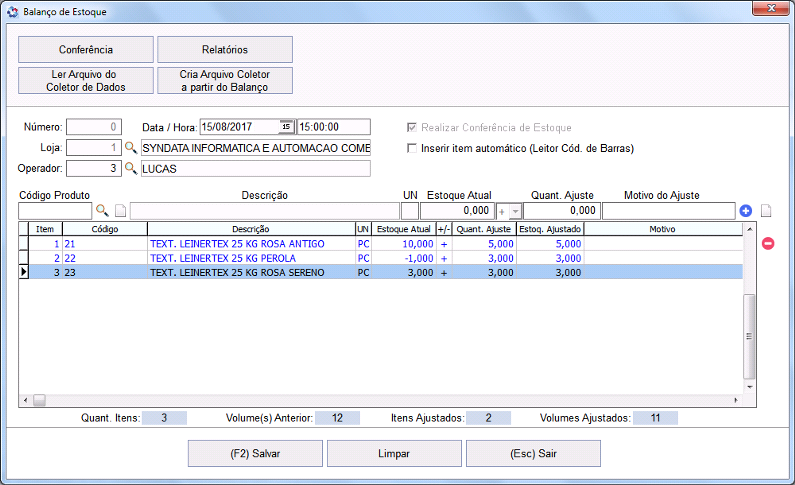Click code cell 21 in the grid

tap(105, 244)
